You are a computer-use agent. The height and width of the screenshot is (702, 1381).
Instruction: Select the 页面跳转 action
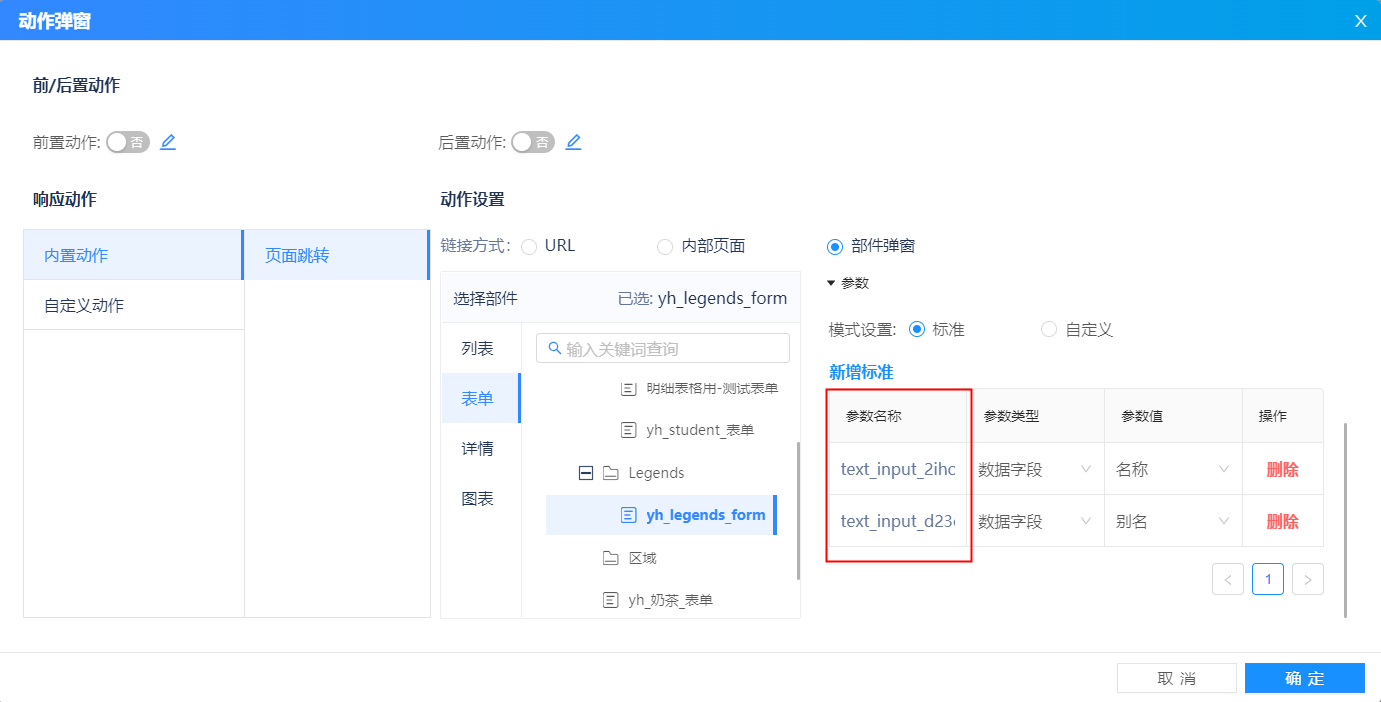tap(337, 255)
